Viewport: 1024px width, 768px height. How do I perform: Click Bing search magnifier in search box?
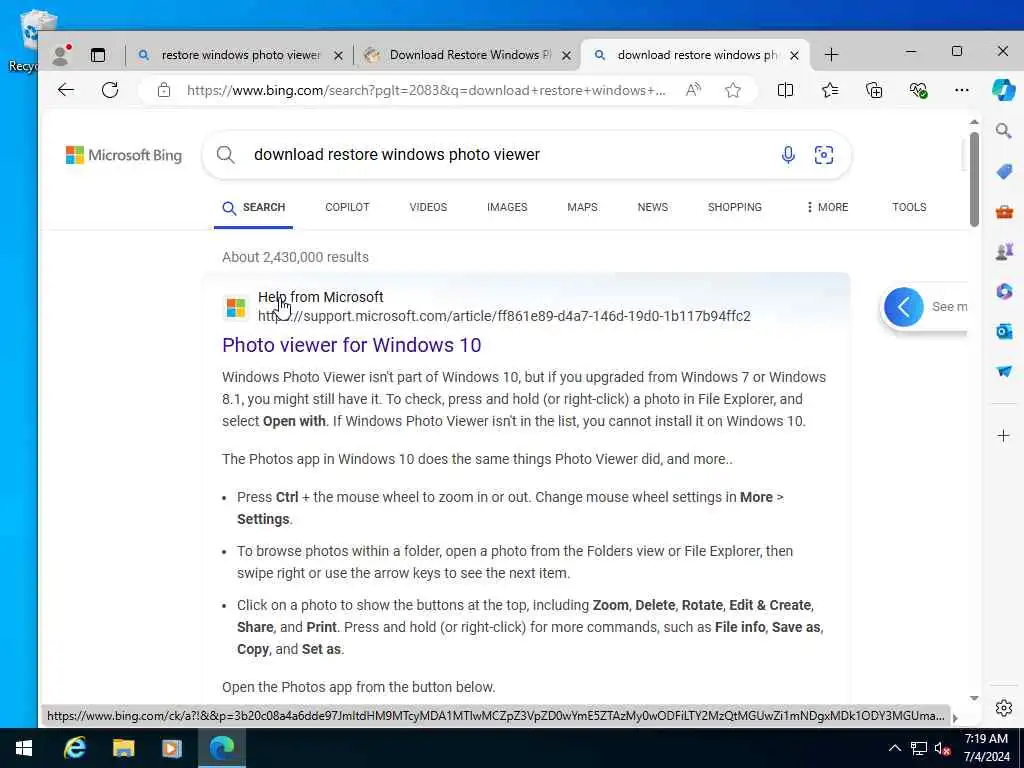tap(225, 155)
